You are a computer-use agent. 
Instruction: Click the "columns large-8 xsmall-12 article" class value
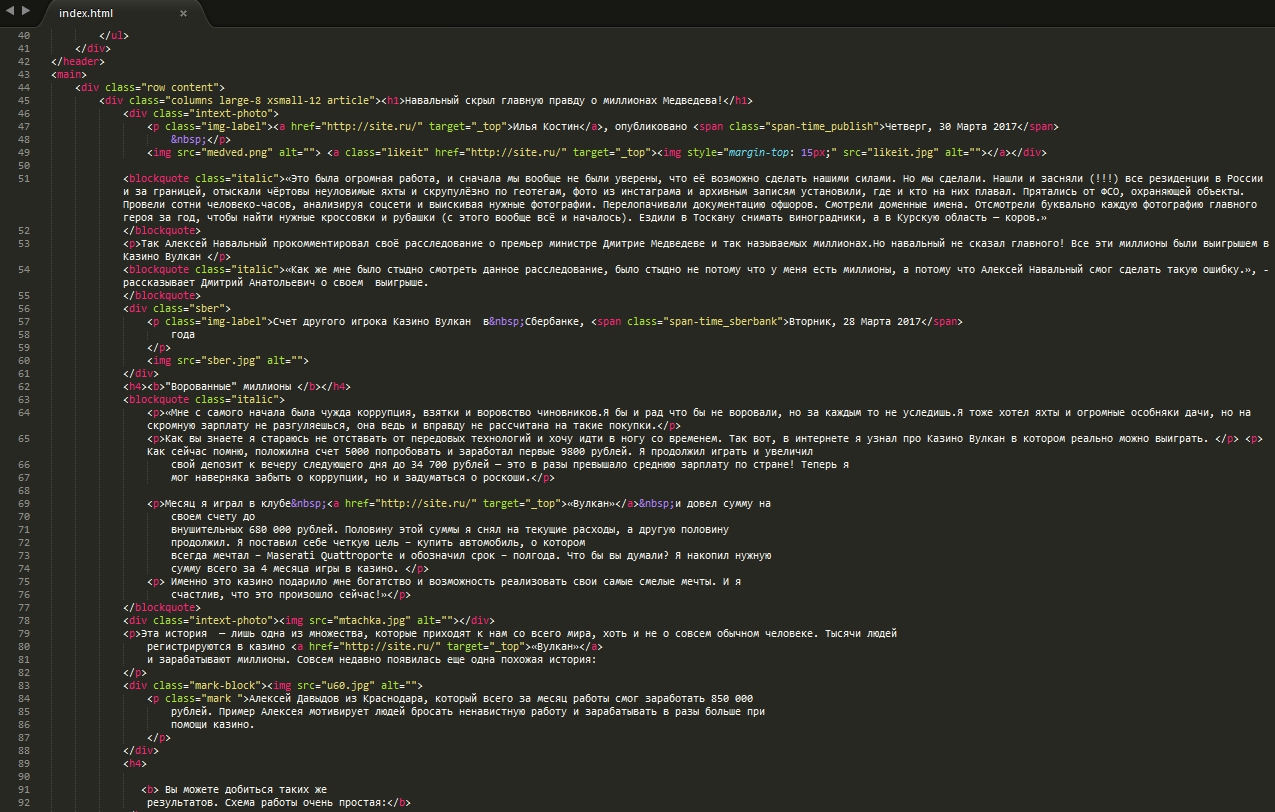[271, 100]
